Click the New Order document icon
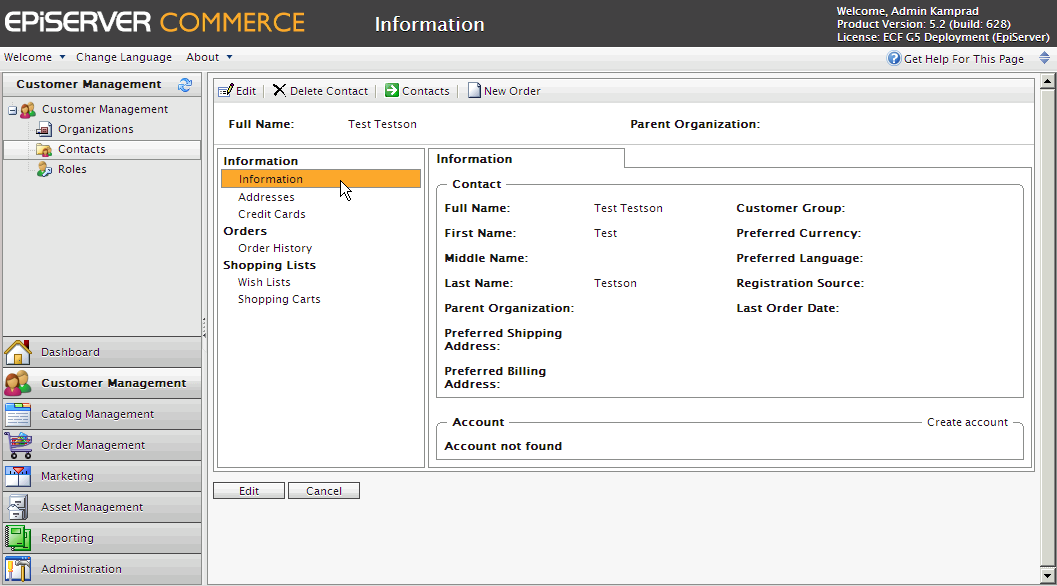This screenshot has height=586, width=1057. point(474,91)
